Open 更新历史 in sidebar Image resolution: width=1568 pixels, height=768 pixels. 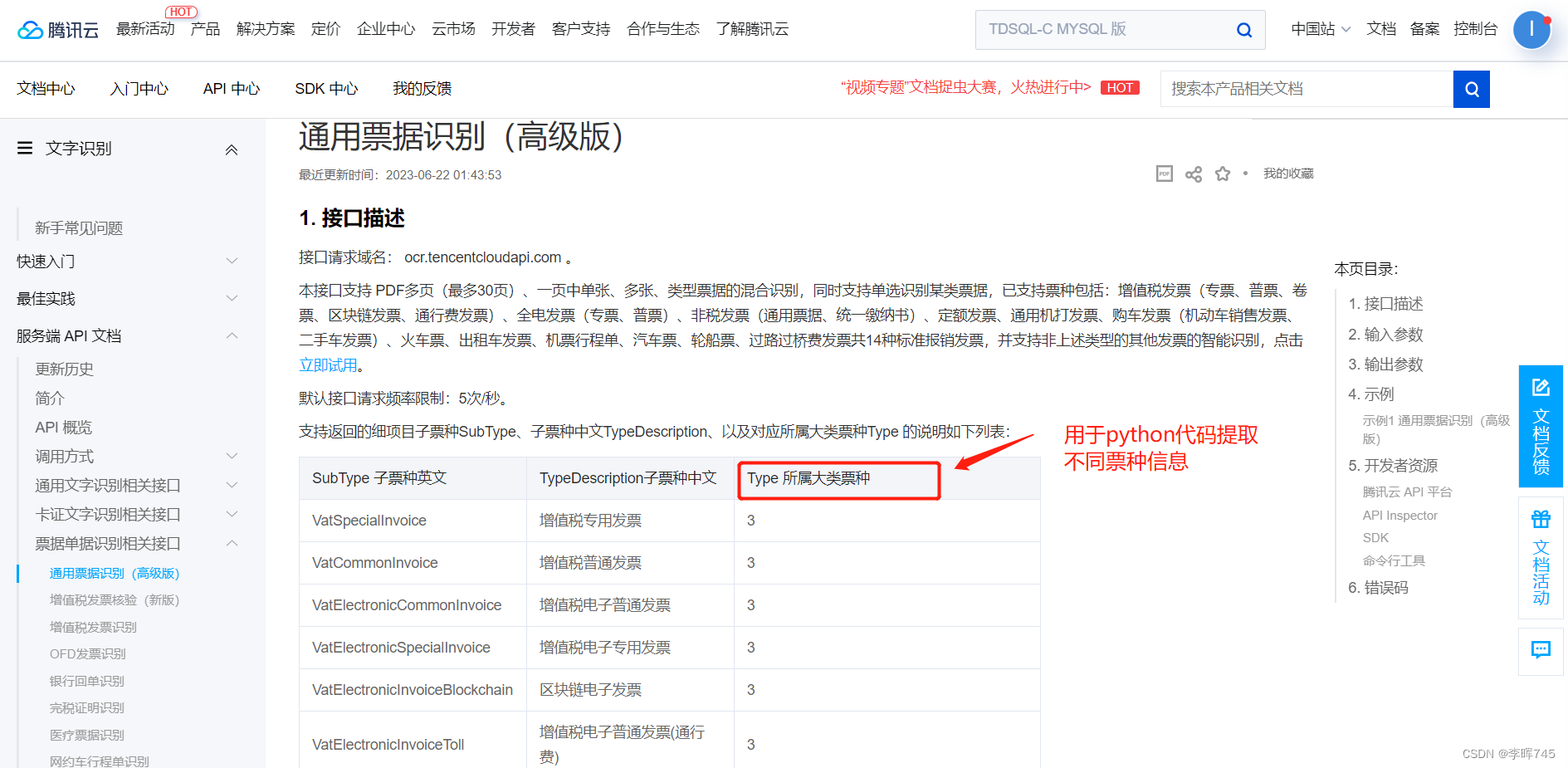(64, 369)
